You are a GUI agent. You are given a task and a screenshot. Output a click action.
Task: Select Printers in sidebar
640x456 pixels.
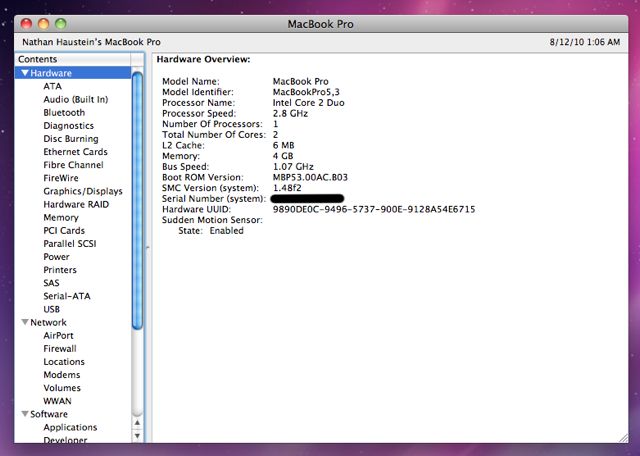click(60, 270)
